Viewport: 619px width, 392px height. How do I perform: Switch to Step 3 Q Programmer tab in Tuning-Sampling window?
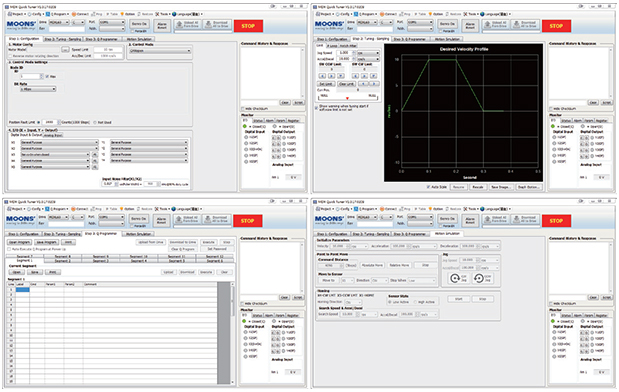tap(410, 39)
